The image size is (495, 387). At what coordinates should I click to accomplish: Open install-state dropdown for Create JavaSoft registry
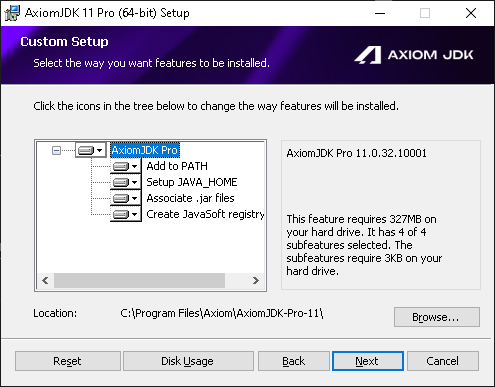point(126,214)
